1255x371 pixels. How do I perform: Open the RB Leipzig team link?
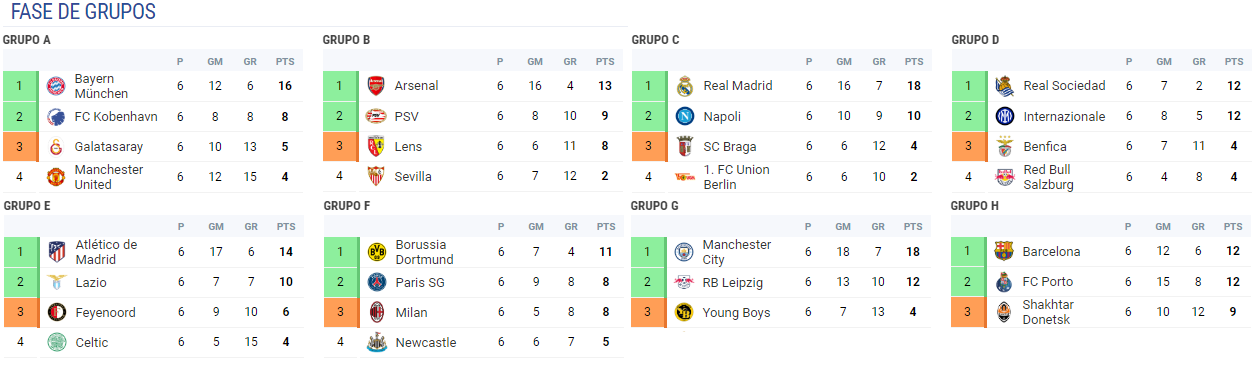(733, 283)
